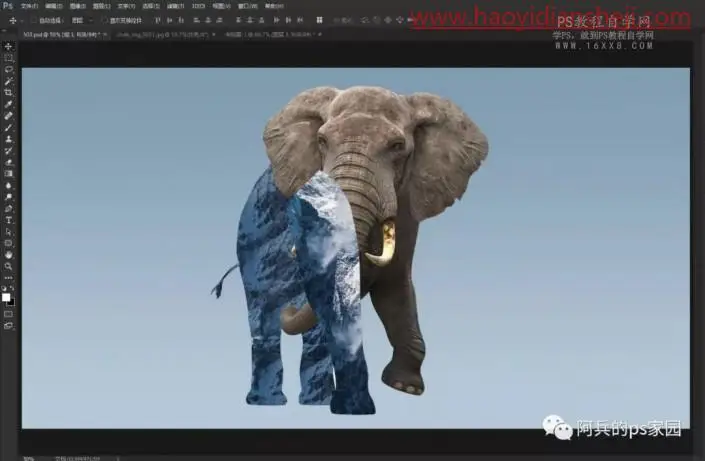The height and width of the screenshot is (461, 705).
Task: Select the Gradient tool
Action: 8,174
